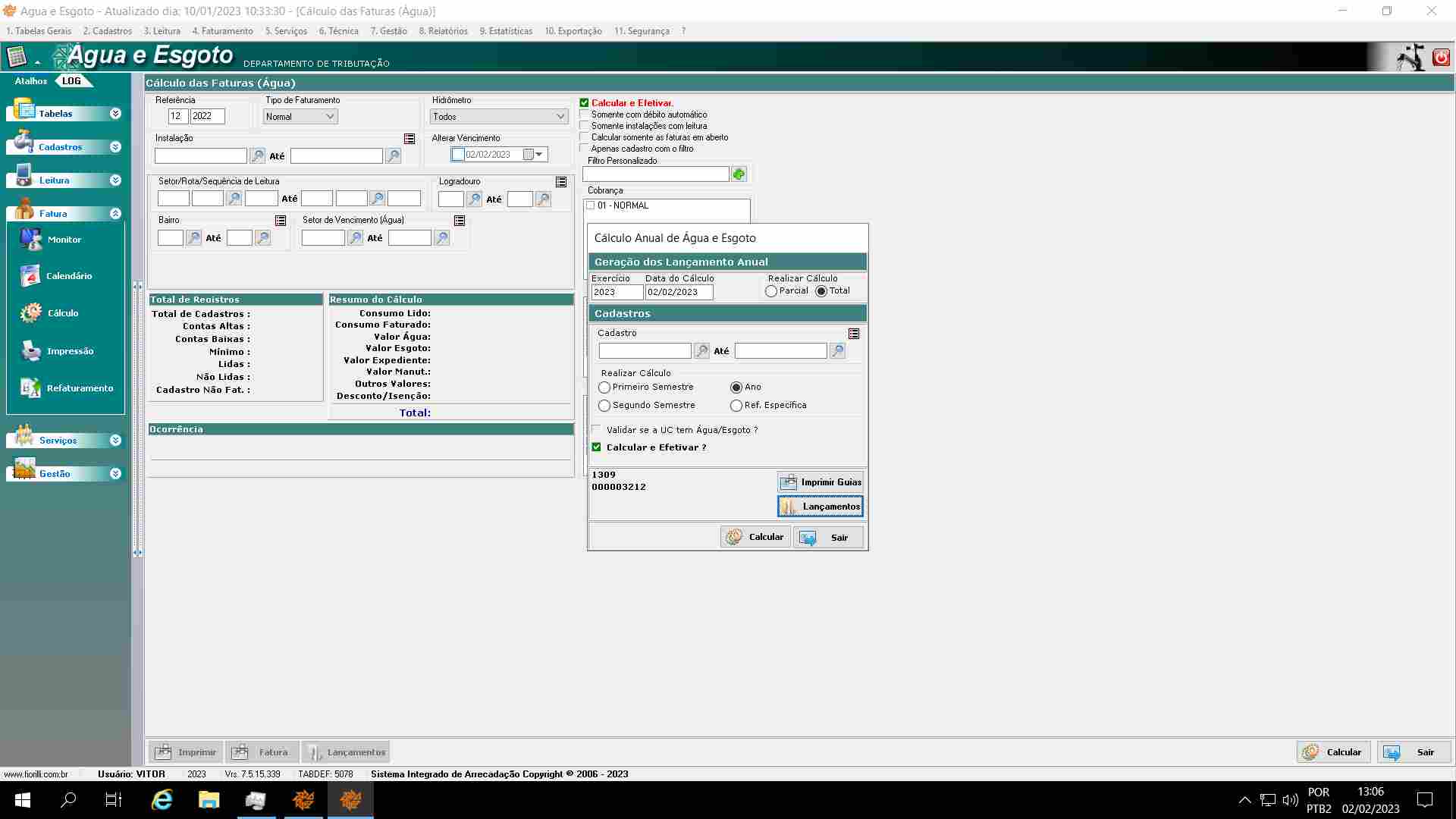
Task: Open the 4. Faturamento menu
Action: click(222, 31)
